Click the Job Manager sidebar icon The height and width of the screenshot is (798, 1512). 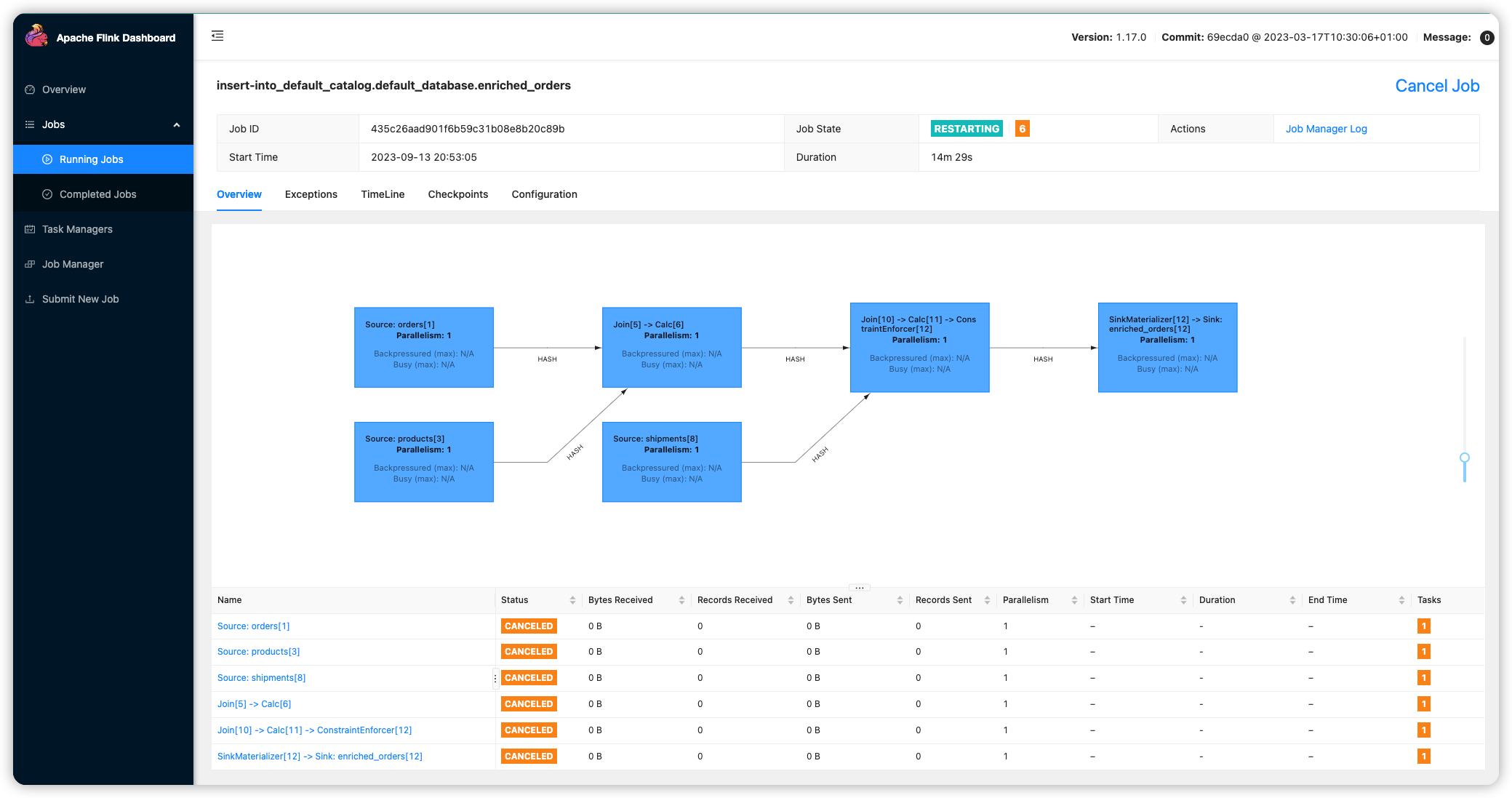pyautogui.click(x=30, y=264)
